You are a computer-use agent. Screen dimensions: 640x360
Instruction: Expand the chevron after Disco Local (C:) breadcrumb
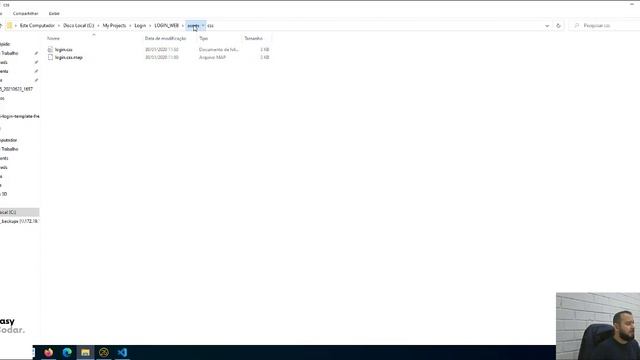(98, 26)
